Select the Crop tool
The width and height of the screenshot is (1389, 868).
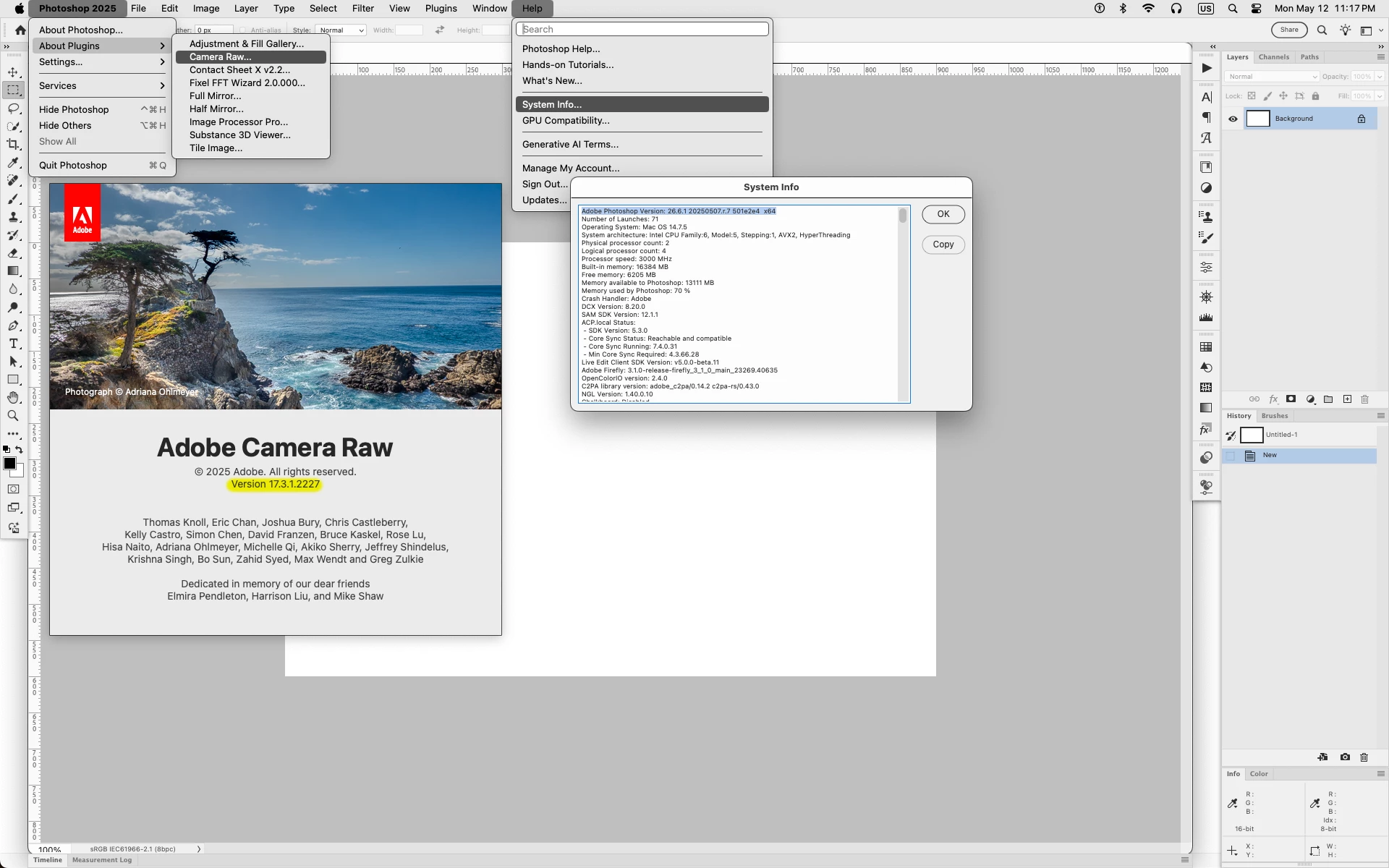(x=13, y=145)
